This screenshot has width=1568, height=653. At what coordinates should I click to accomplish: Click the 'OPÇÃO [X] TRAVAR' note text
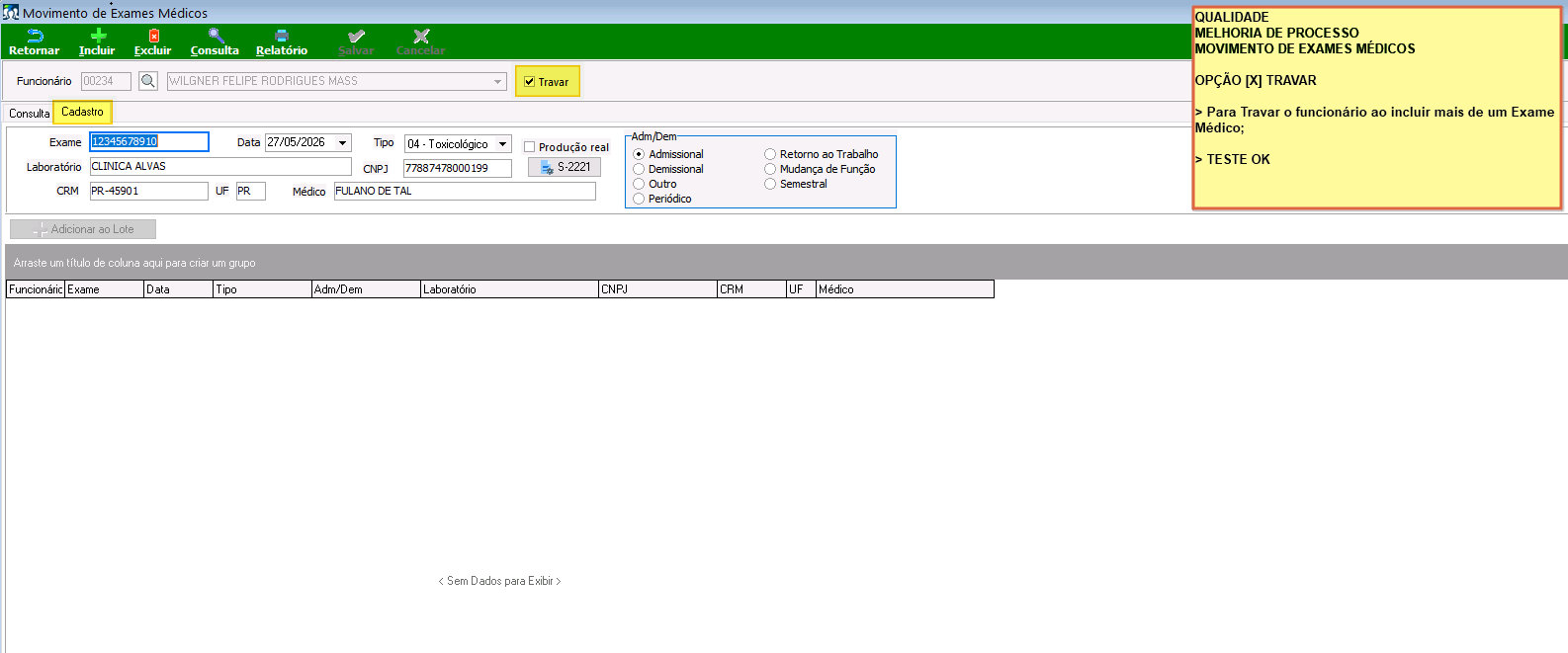tap(1256, 80)
